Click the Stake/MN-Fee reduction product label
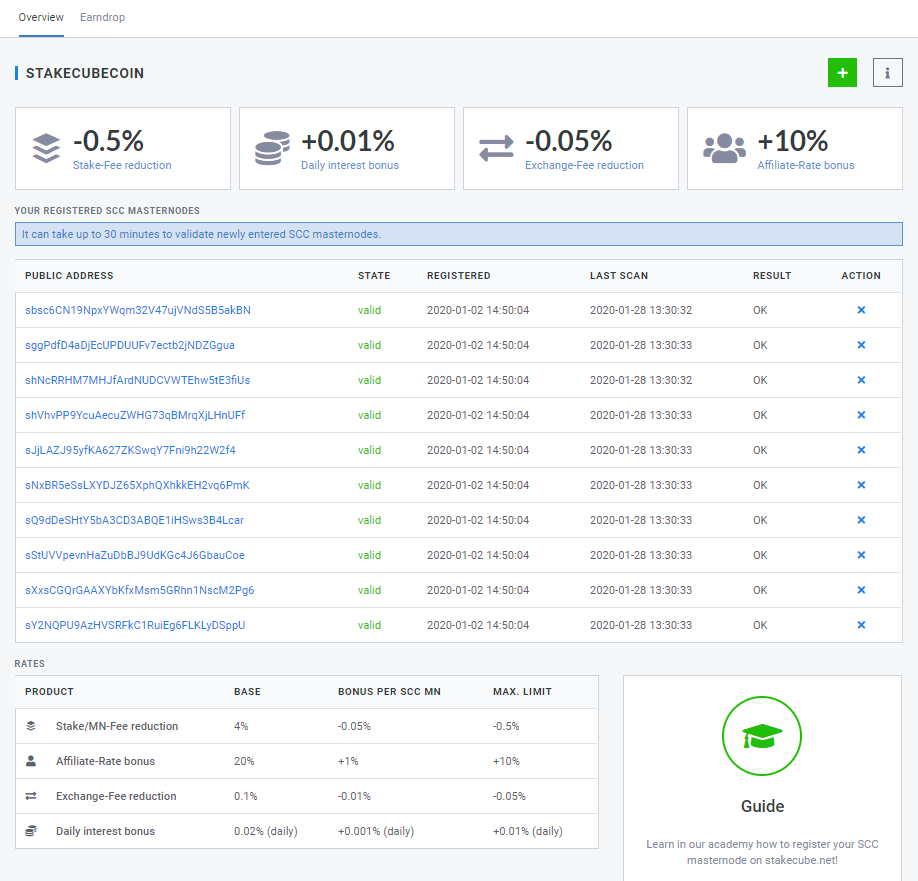 pos(117,726)
